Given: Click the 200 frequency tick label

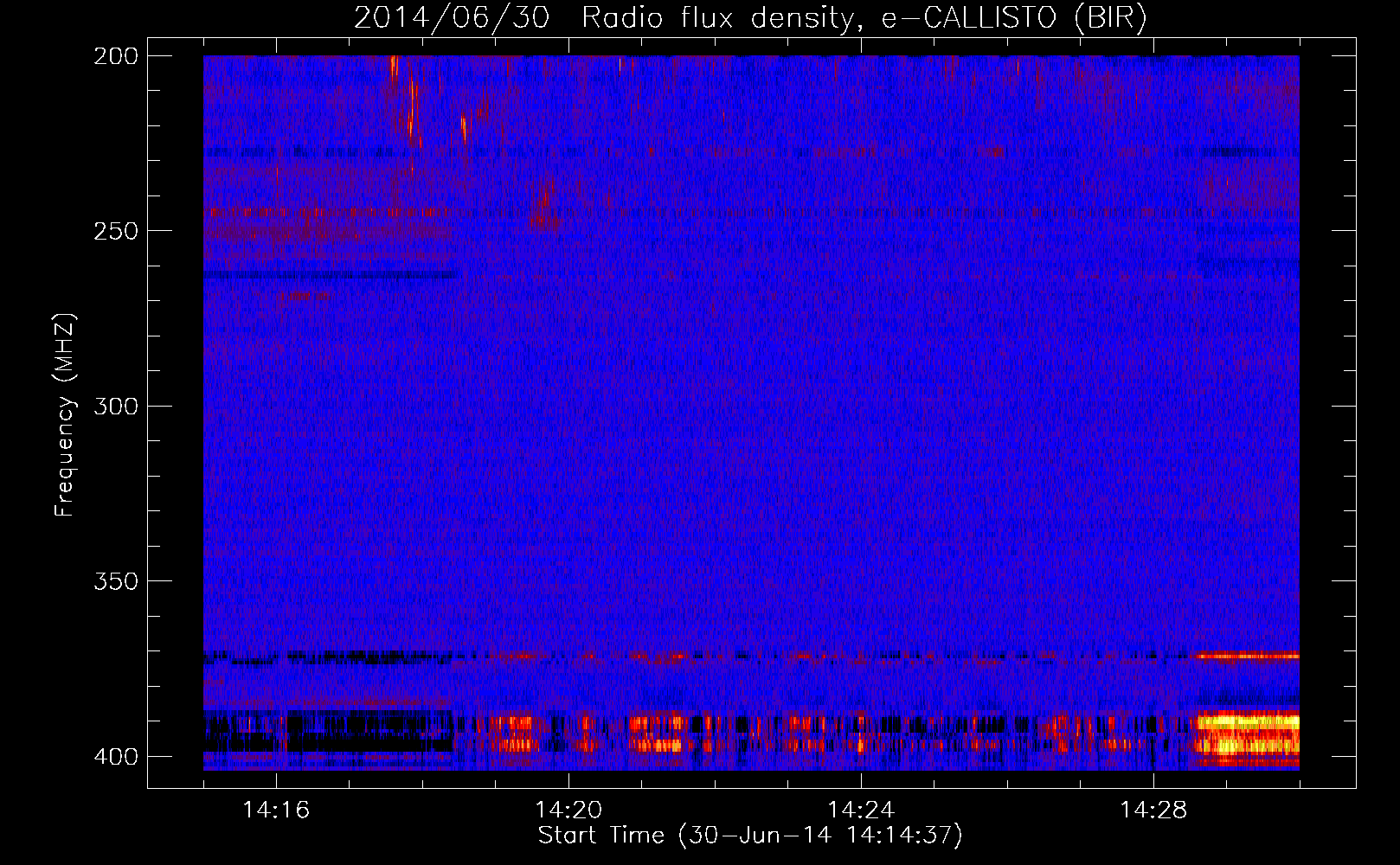Looking at the screenshot, I should (x=116, y=56).
